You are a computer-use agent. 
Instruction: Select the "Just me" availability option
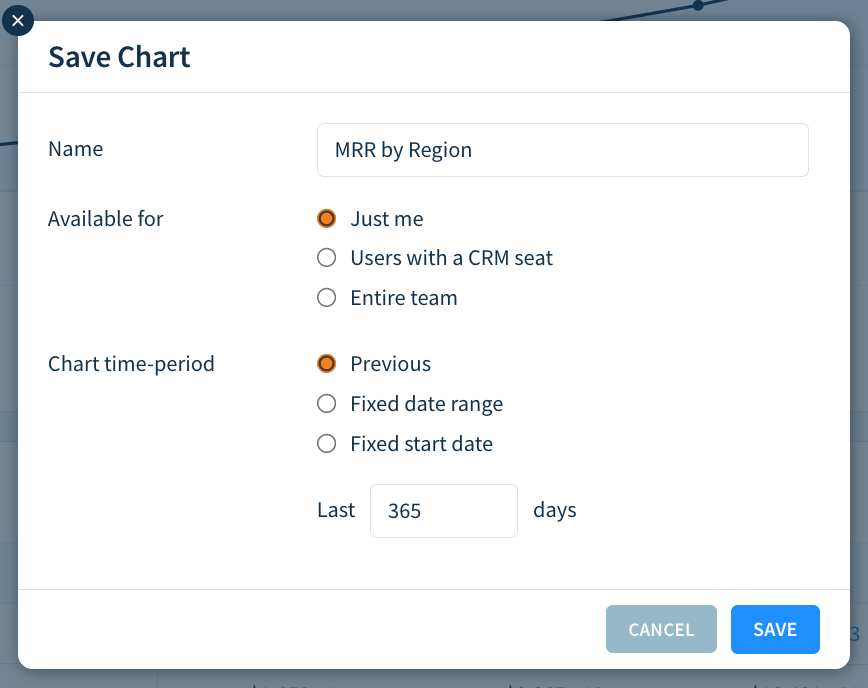326,218
